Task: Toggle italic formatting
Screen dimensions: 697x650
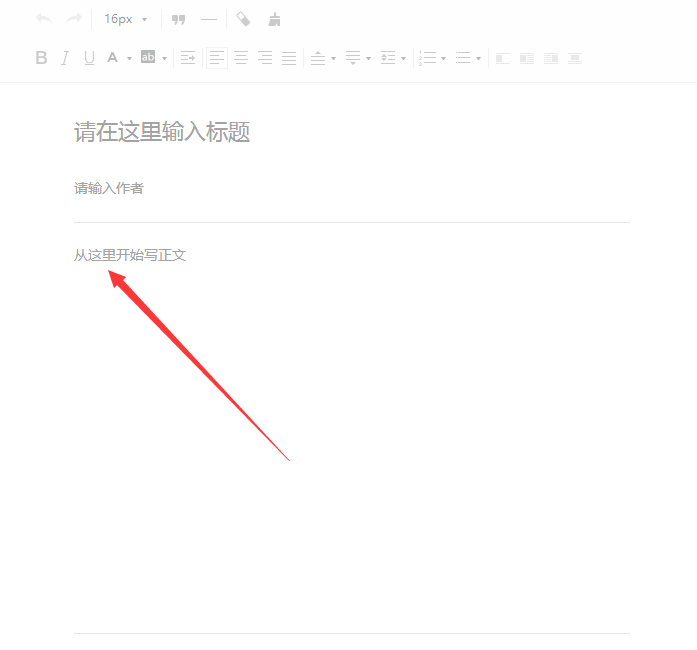Action: (65, 58)
